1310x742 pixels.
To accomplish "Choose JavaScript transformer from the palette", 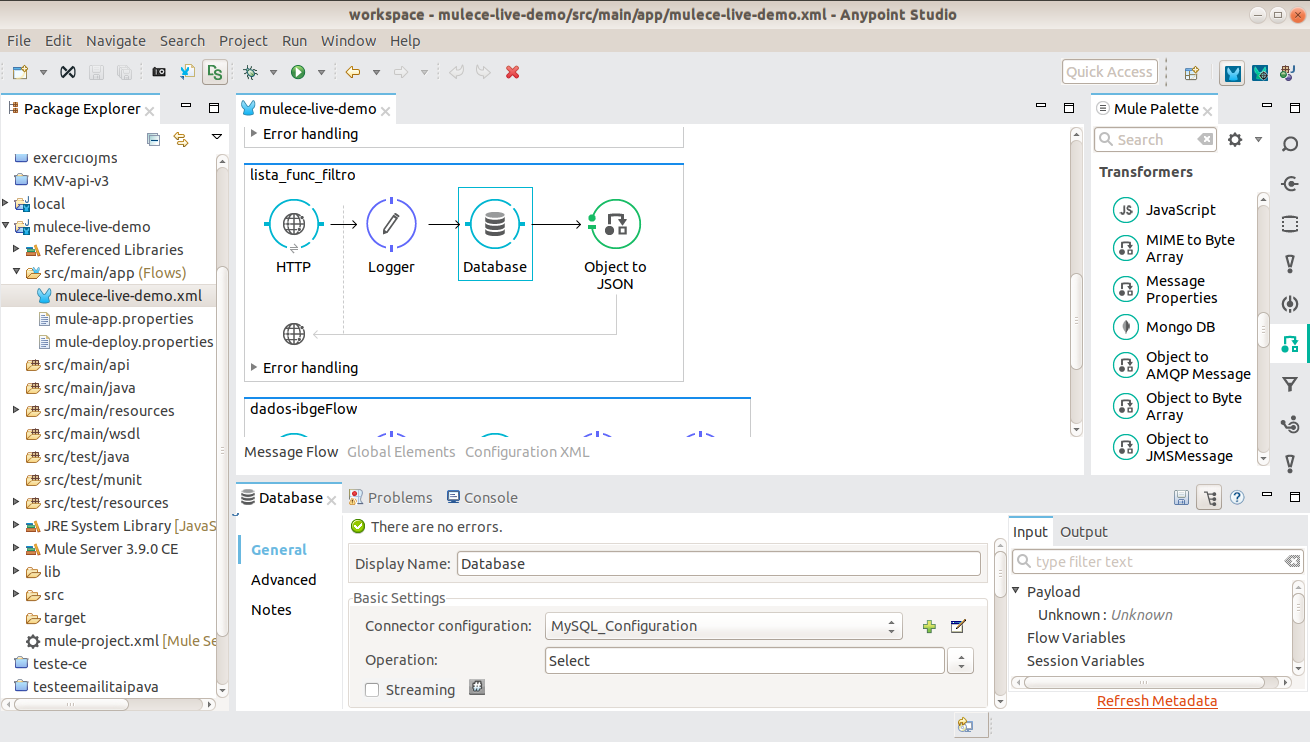I will pos(1180,210).
